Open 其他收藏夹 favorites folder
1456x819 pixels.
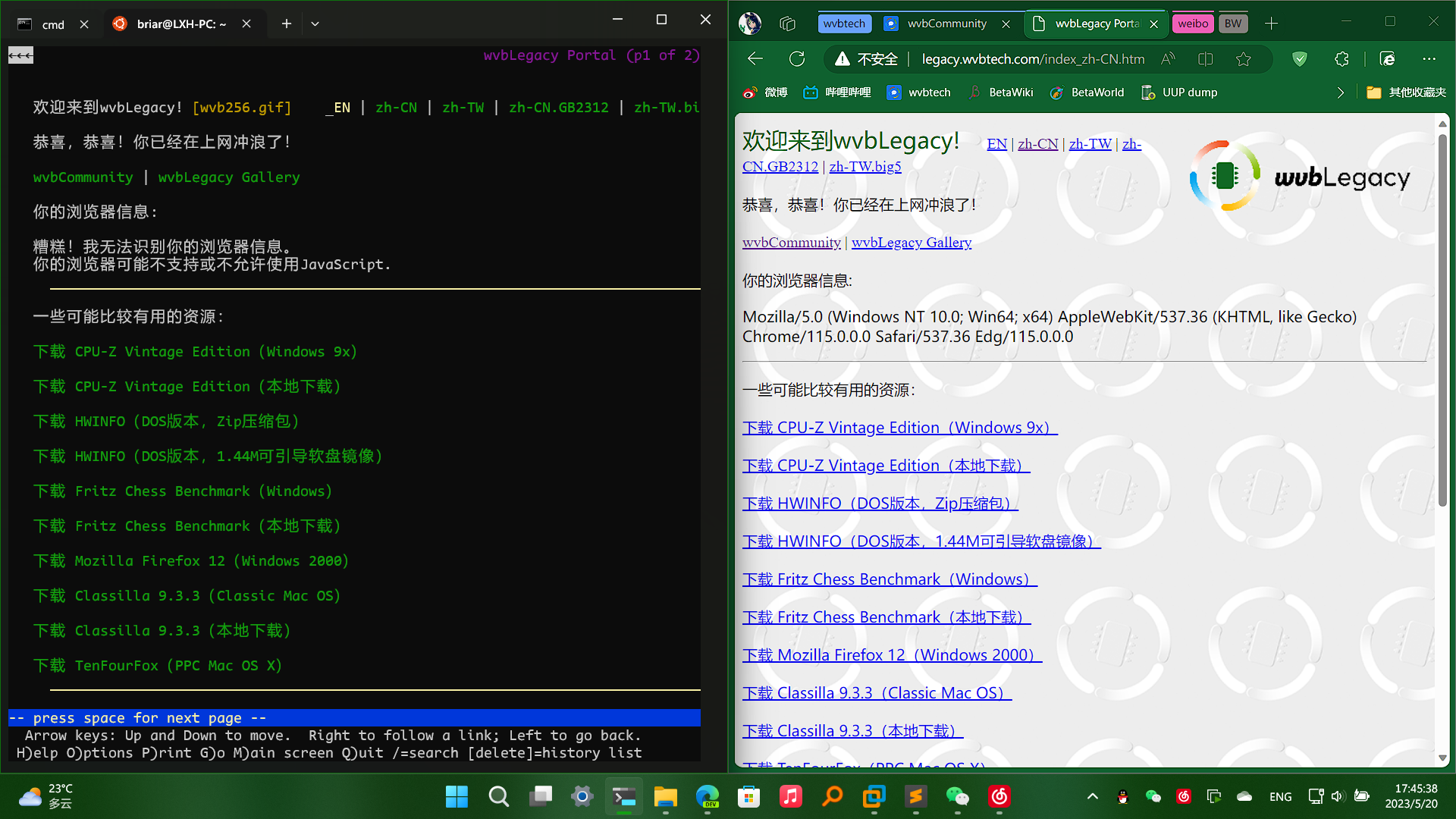1407,93
